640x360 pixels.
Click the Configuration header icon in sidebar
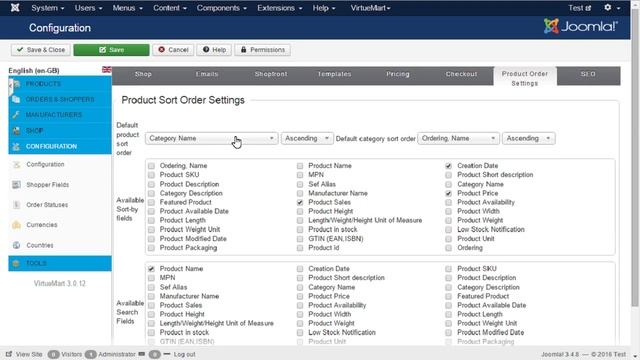(x=16, y=146)
